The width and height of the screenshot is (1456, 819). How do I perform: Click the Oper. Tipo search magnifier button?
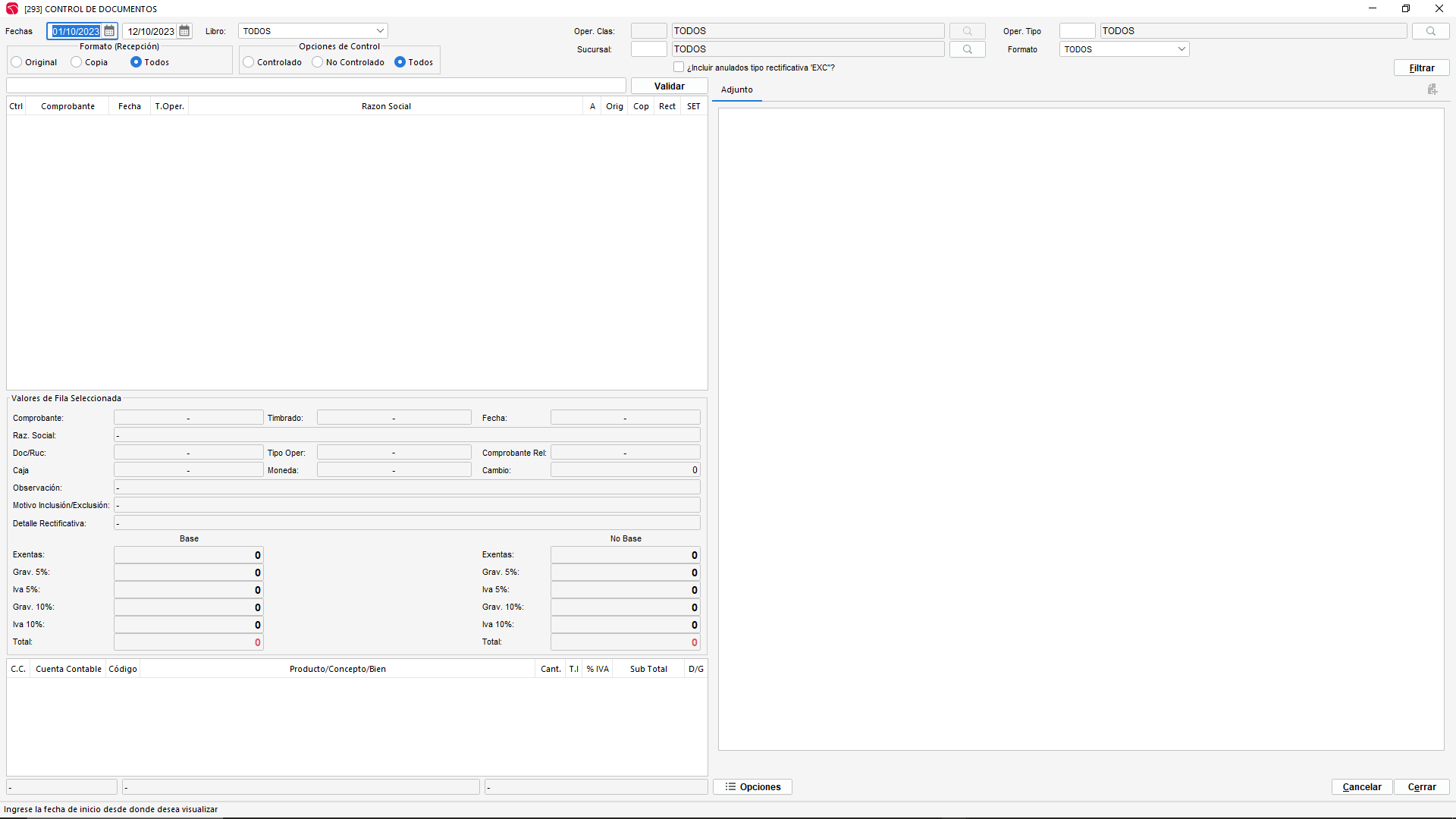coord(1430,31)
